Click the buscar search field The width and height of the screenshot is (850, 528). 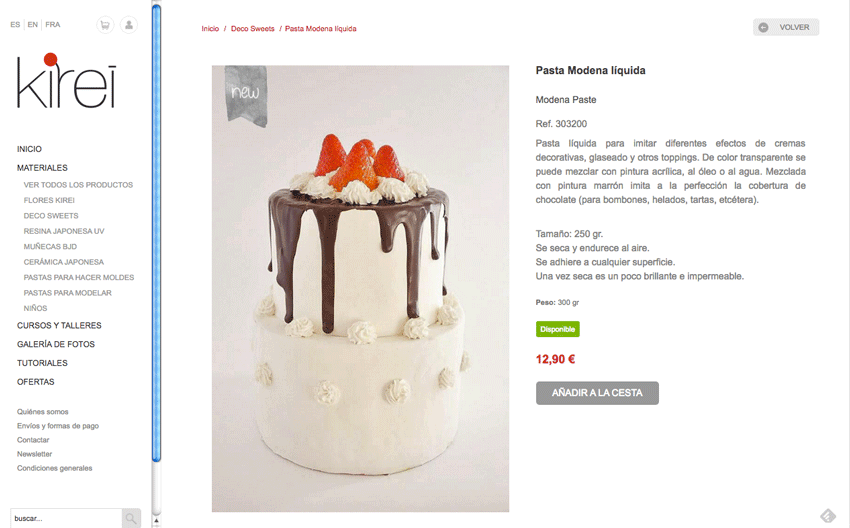66,518
